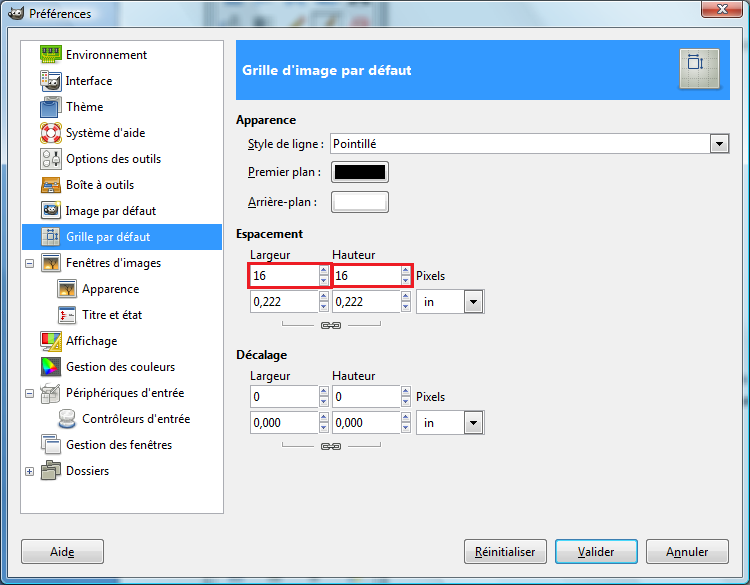Toggle the Décalage chain link
This screenshot has width=750, height=585.
(x=331, y=446)
